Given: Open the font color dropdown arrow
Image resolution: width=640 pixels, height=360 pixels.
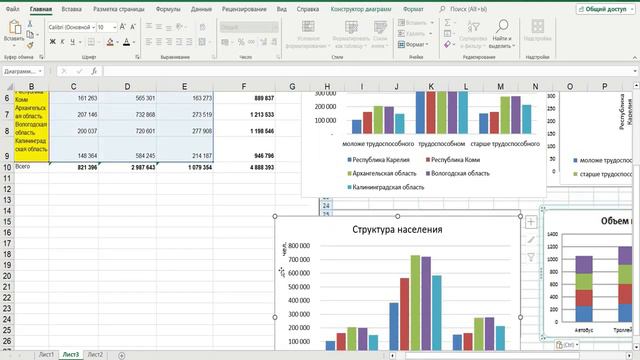Looking at the screenshot, I should [134, 42].
